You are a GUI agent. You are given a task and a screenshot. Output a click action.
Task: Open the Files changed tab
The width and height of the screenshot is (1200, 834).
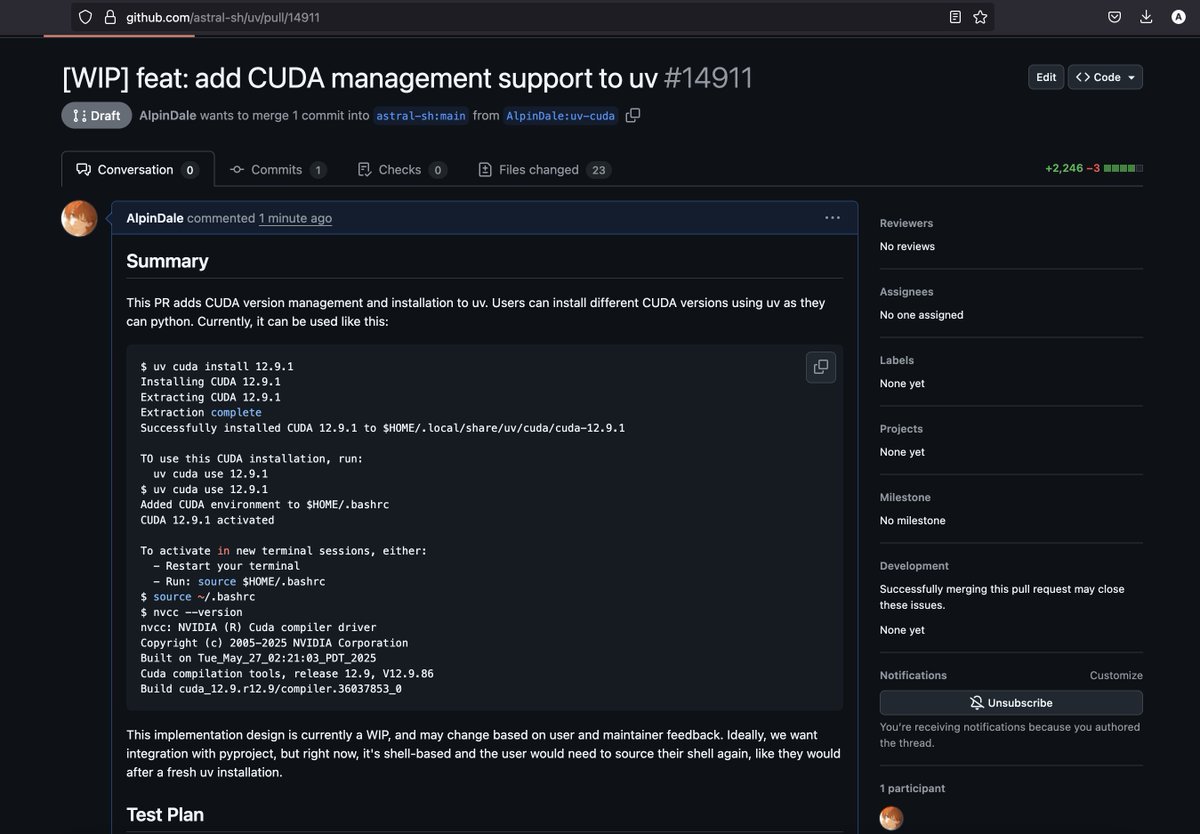pyautogui.click(x=545, y=170)
